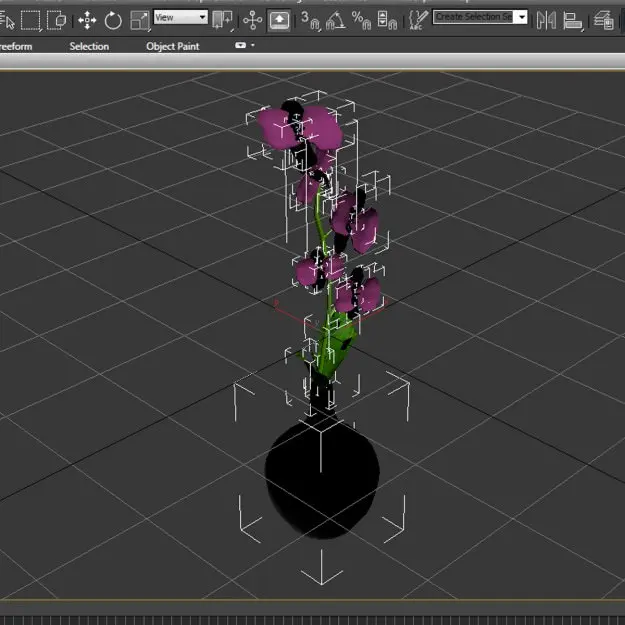Switch to the Selection ribbon tab

coord(89,46)
